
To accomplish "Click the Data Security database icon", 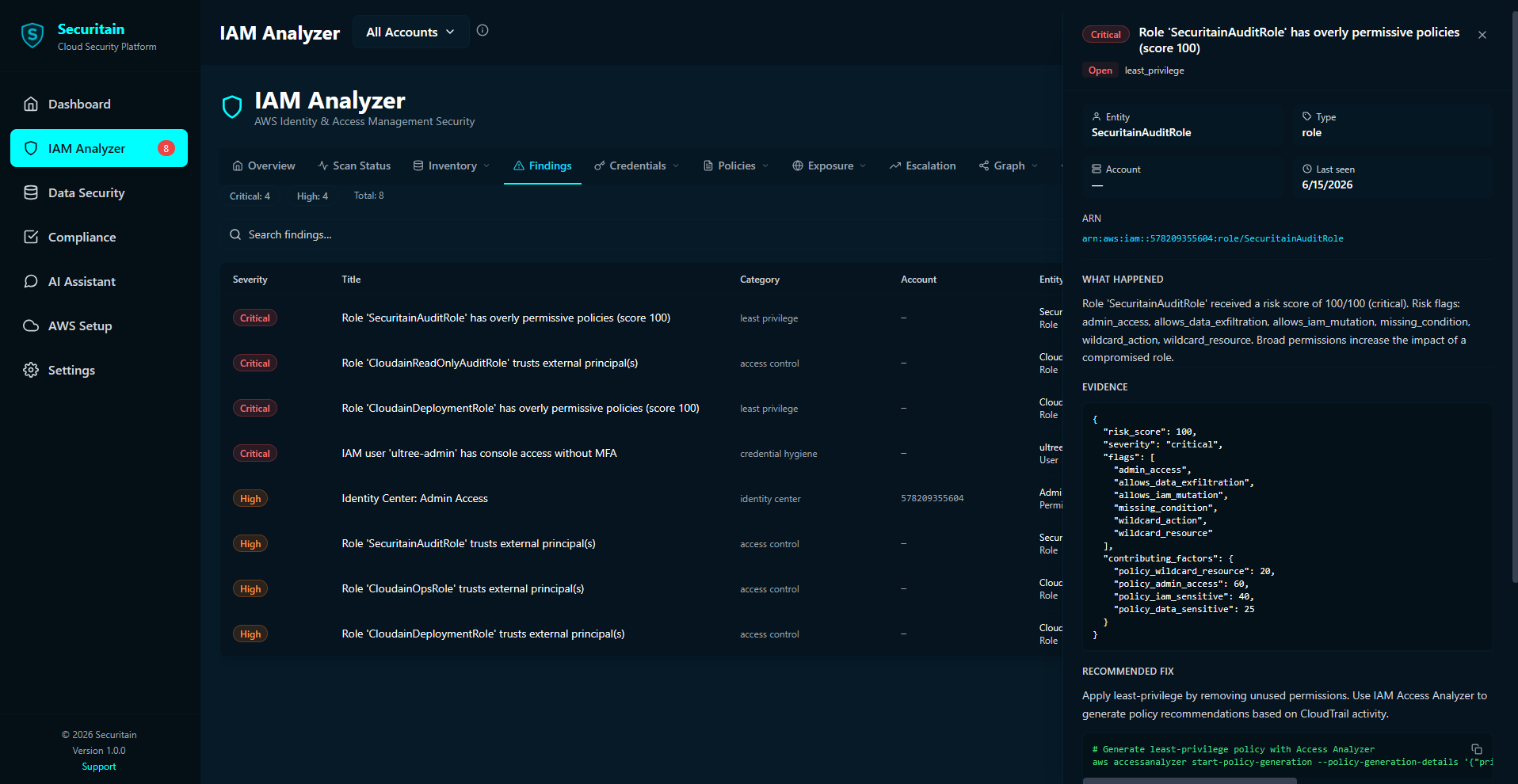I will click(31, 192).
